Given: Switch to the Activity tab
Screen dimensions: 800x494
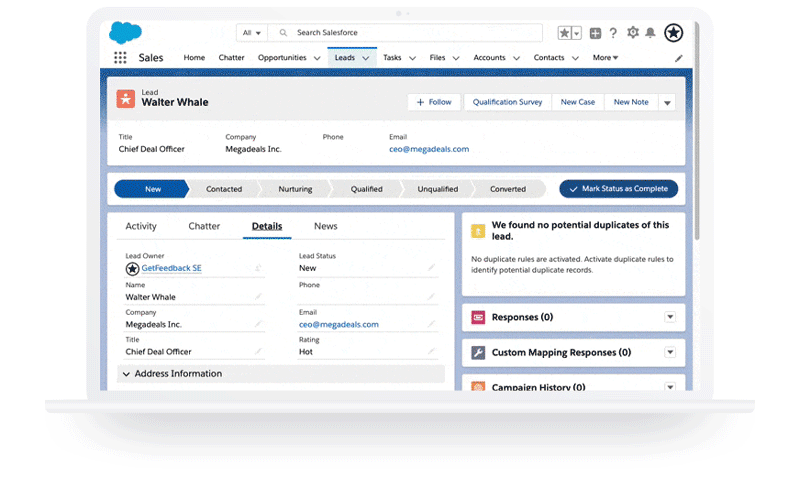Looking at the screenshot, I should click(141, 226).
